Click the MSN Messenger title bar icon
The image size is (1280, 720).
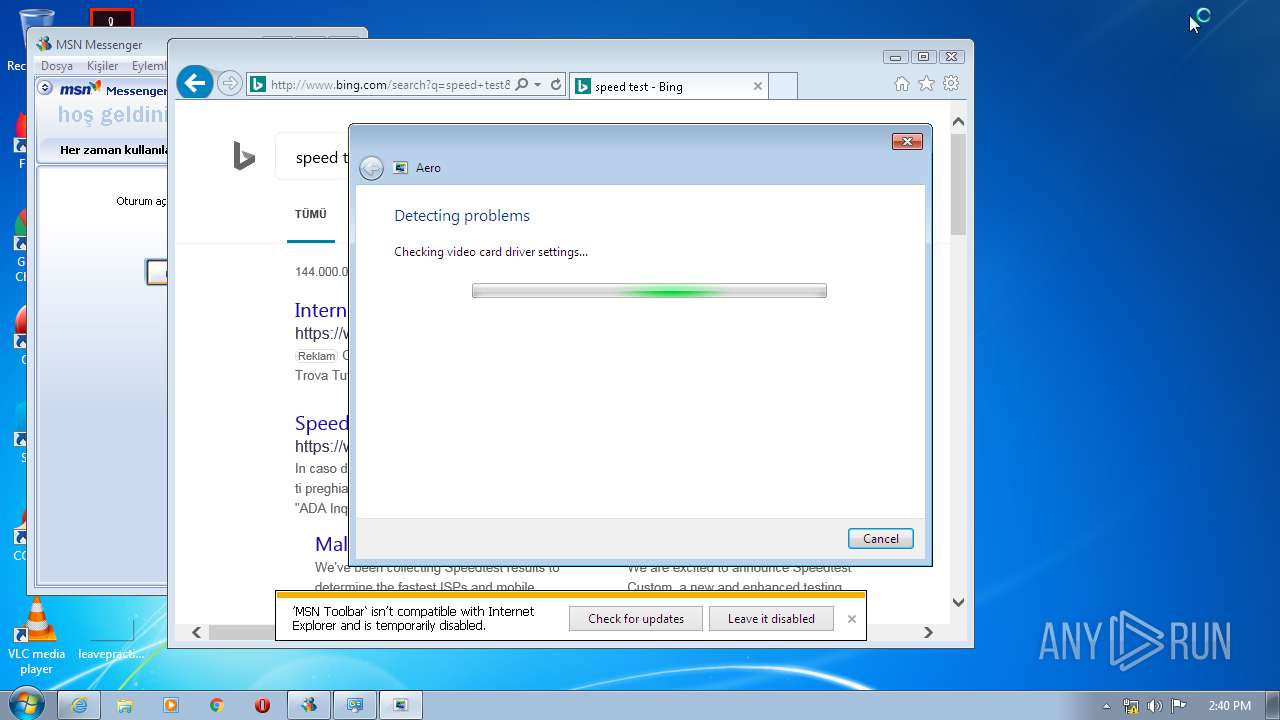[44, 44]
